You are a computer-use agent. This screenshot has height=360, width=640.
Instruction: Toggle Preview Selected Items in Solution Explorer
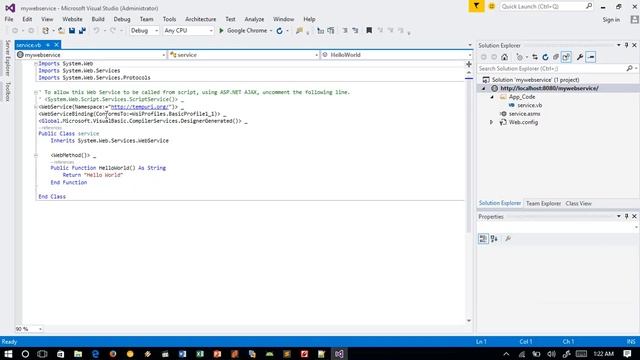[x=591, y=57]
